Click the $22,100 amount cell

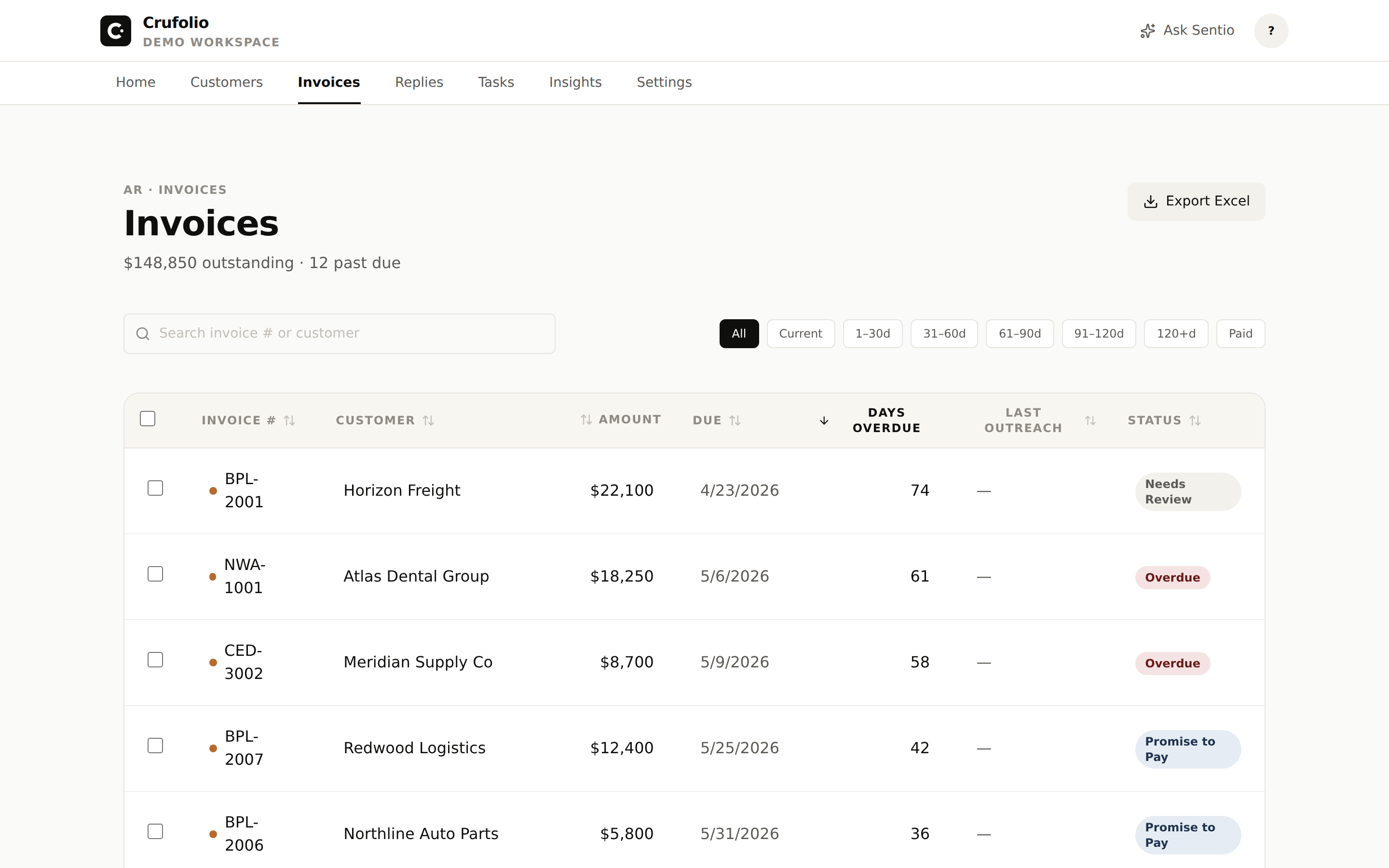click(x=622, y=490)
